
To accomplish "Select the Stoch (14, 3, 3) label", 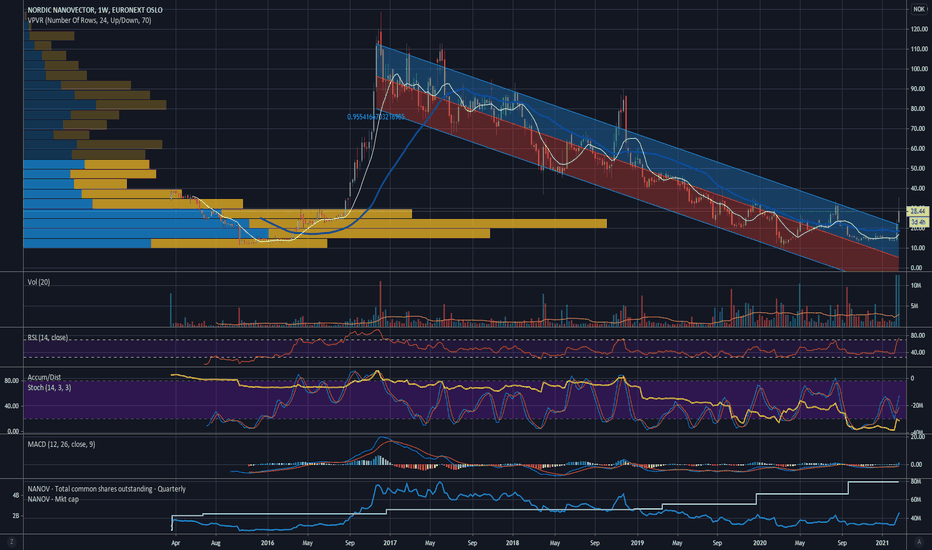I will click(x=49, y=387).
